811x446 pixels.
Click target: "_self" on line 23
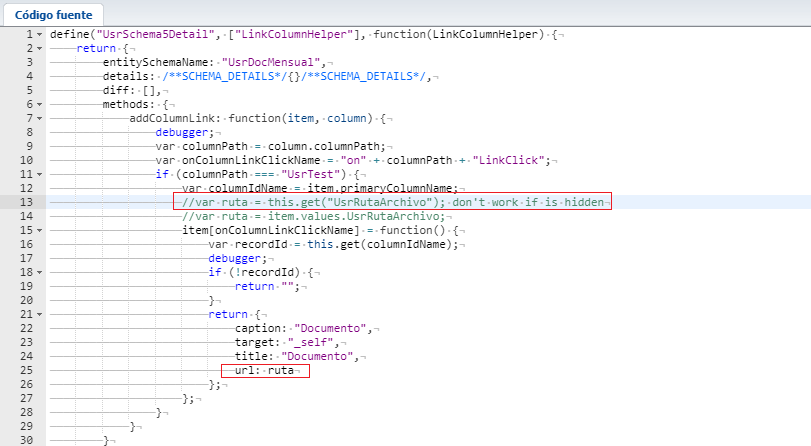(284, 341)
